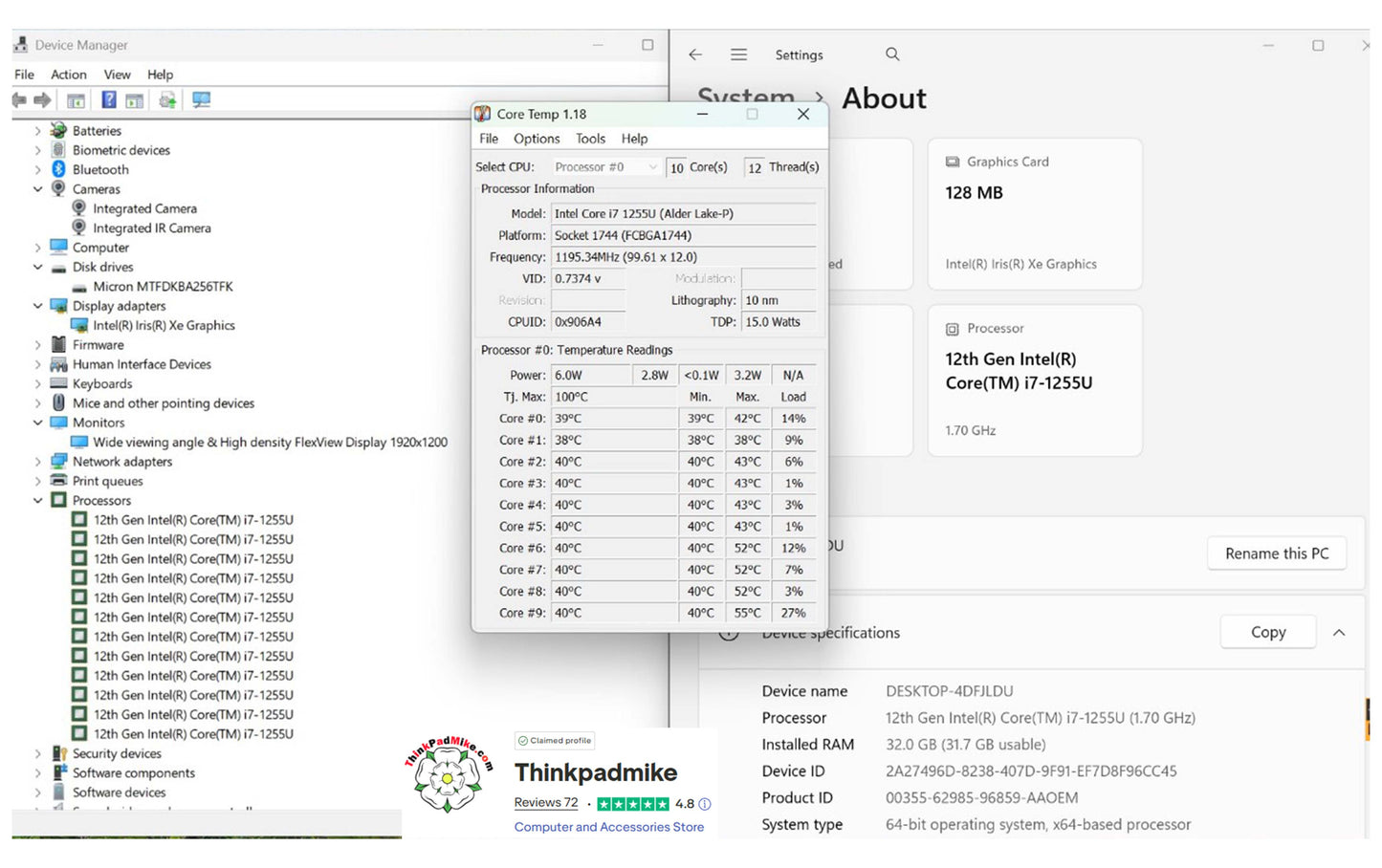The height and width of the screenshot is (868, 1382).
Task: Click the Scan for hardware changes icon
Action: (x=201, y=100)
